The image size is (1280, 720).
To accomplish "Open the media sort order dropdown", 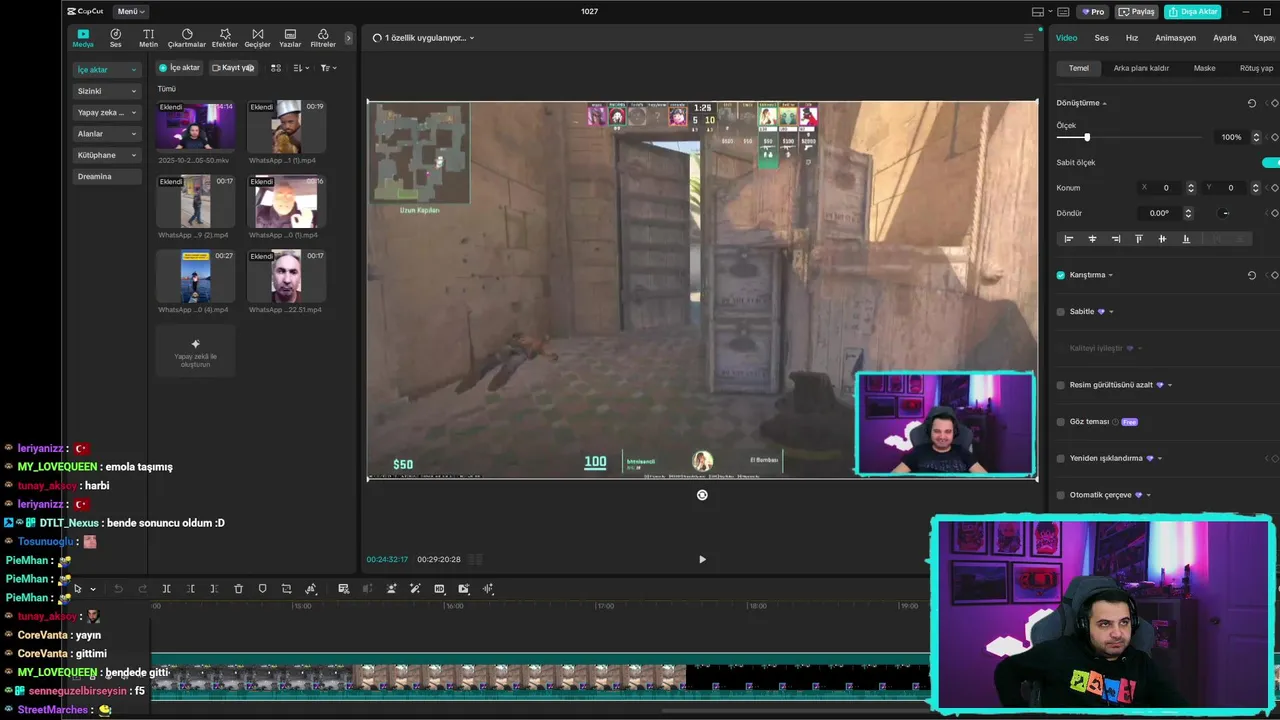I will pyautogui.click(x=302, y=68).
